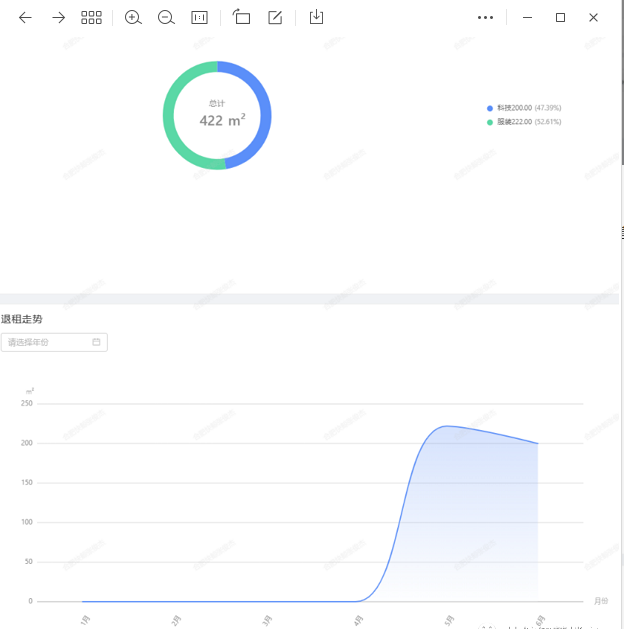
Task: Open the three-dots more options menu
Action: pos(486,17)
